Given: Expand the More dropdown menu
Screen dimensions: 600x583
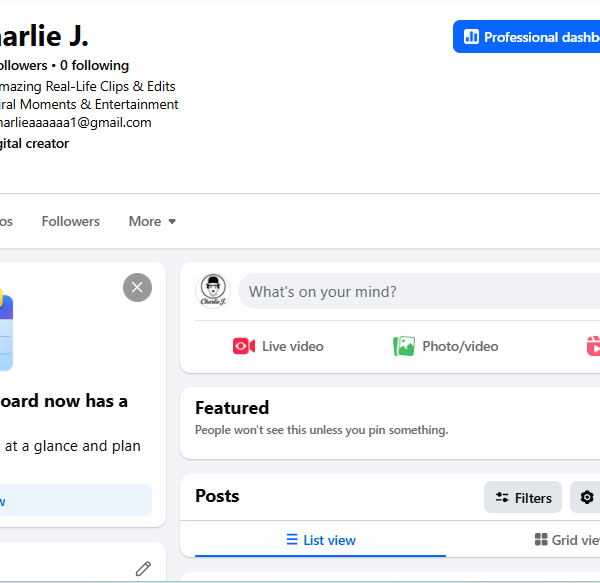Looking at the screenshot, I should click(x=152, y=221).
